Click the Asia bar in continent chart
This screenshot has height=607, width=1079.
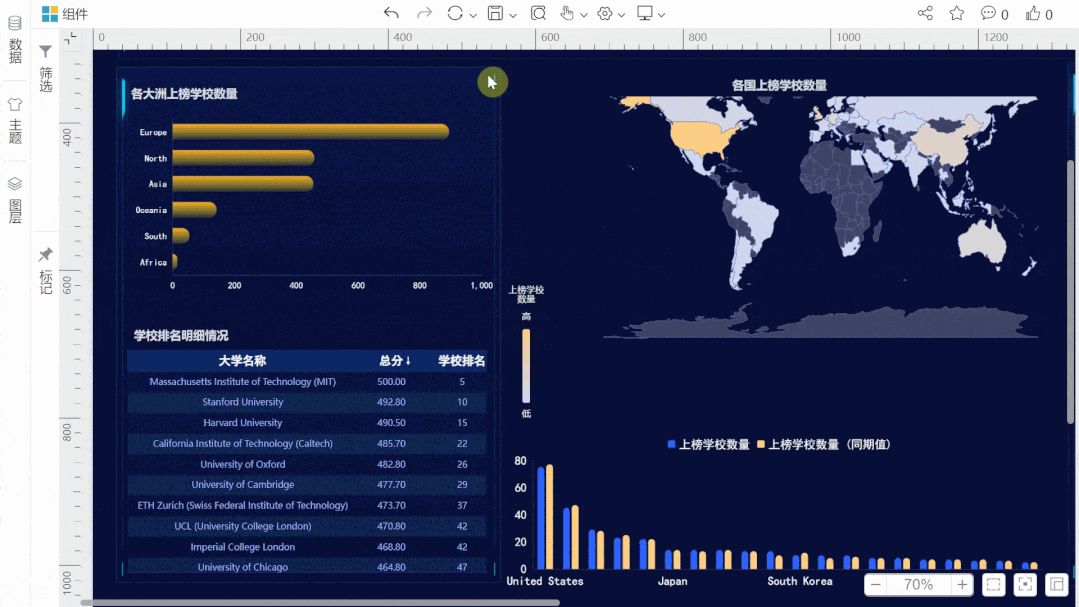[x=243, y=183]
